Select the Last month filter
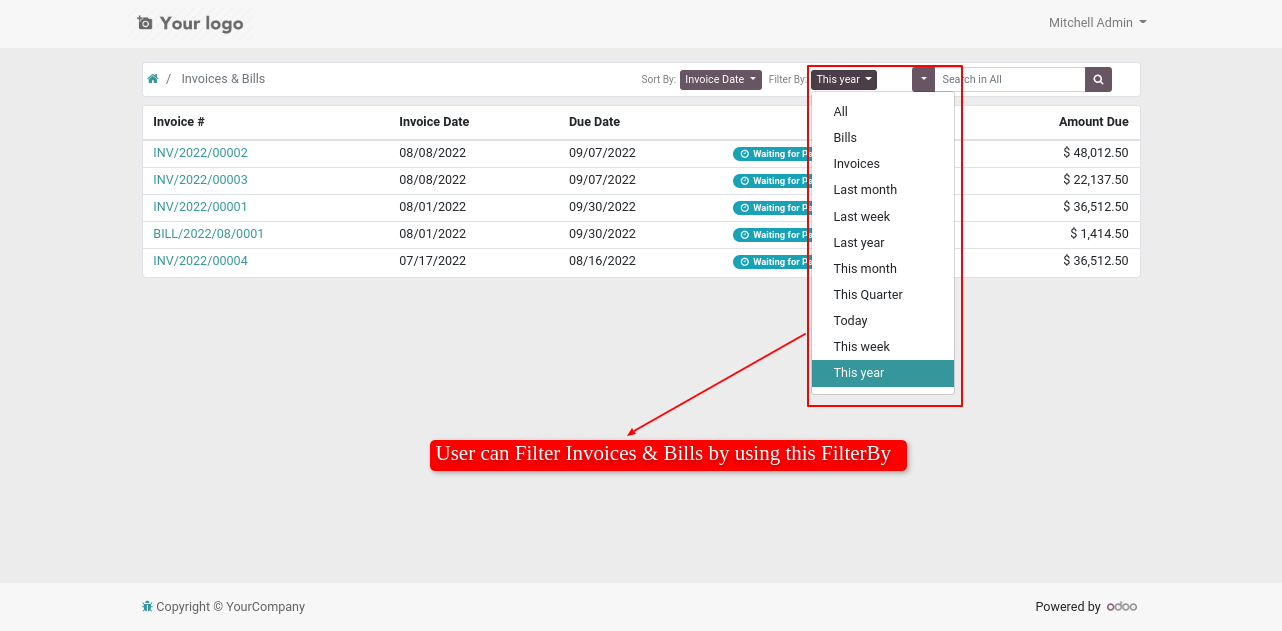This screenshot has width=1282, height=631. 883,190
